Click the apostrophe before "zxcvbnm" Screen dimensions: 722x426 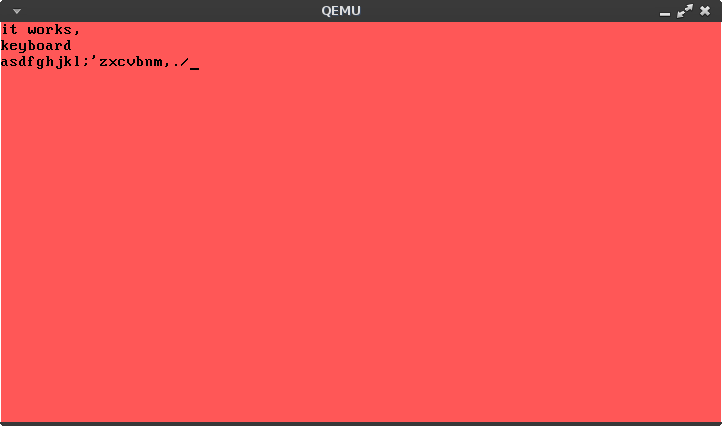[x=94, y=58]
